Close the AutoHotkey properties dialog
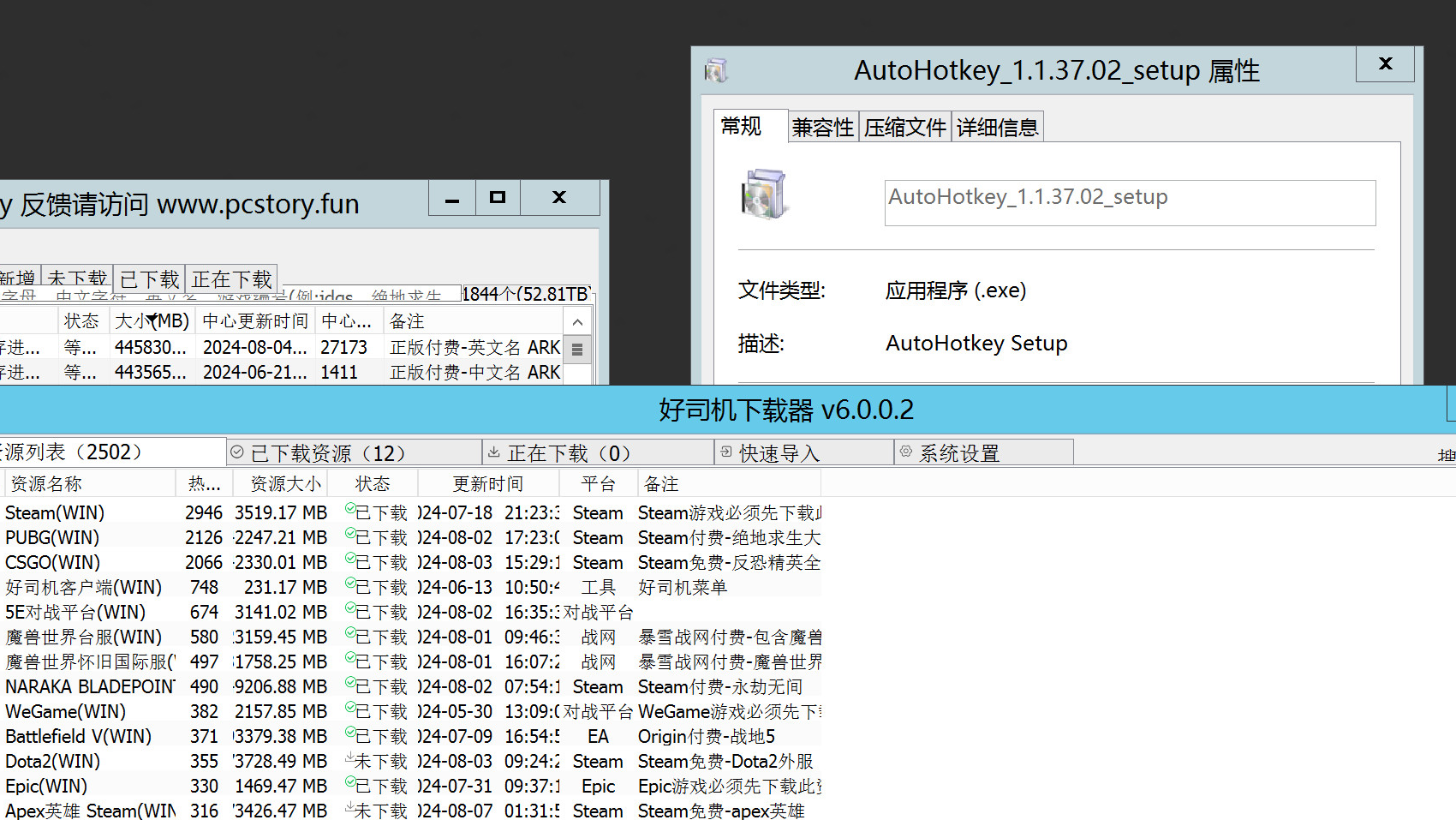 click(x=1385, y=63)
